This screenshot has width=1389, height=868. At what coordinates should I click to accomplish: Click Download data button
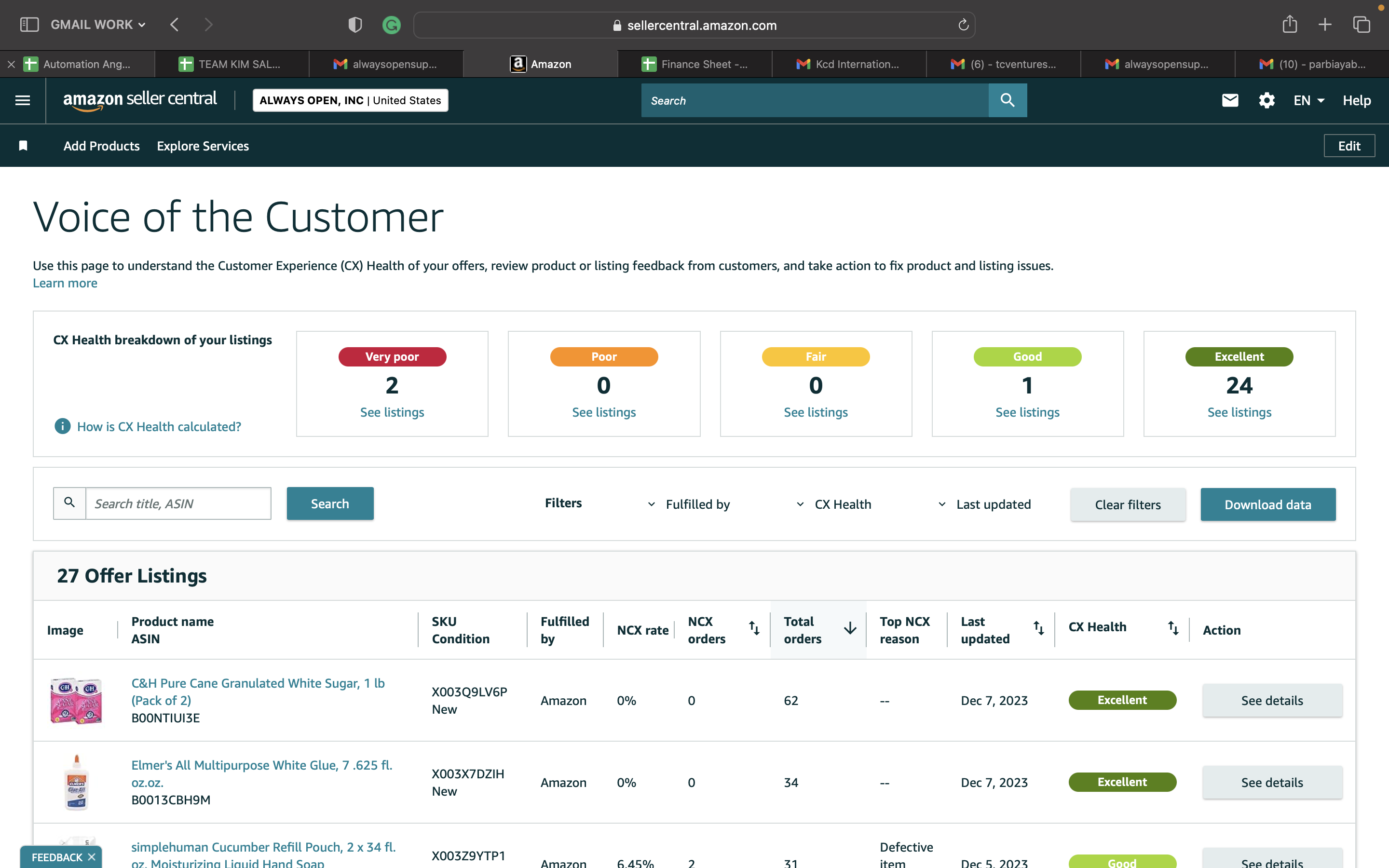click(x=1268, y=504)
